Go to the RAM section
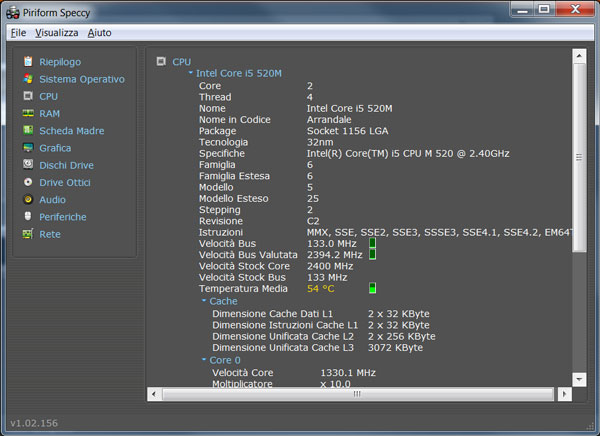This screenshot has width=600, height=436. pos(49,114)
